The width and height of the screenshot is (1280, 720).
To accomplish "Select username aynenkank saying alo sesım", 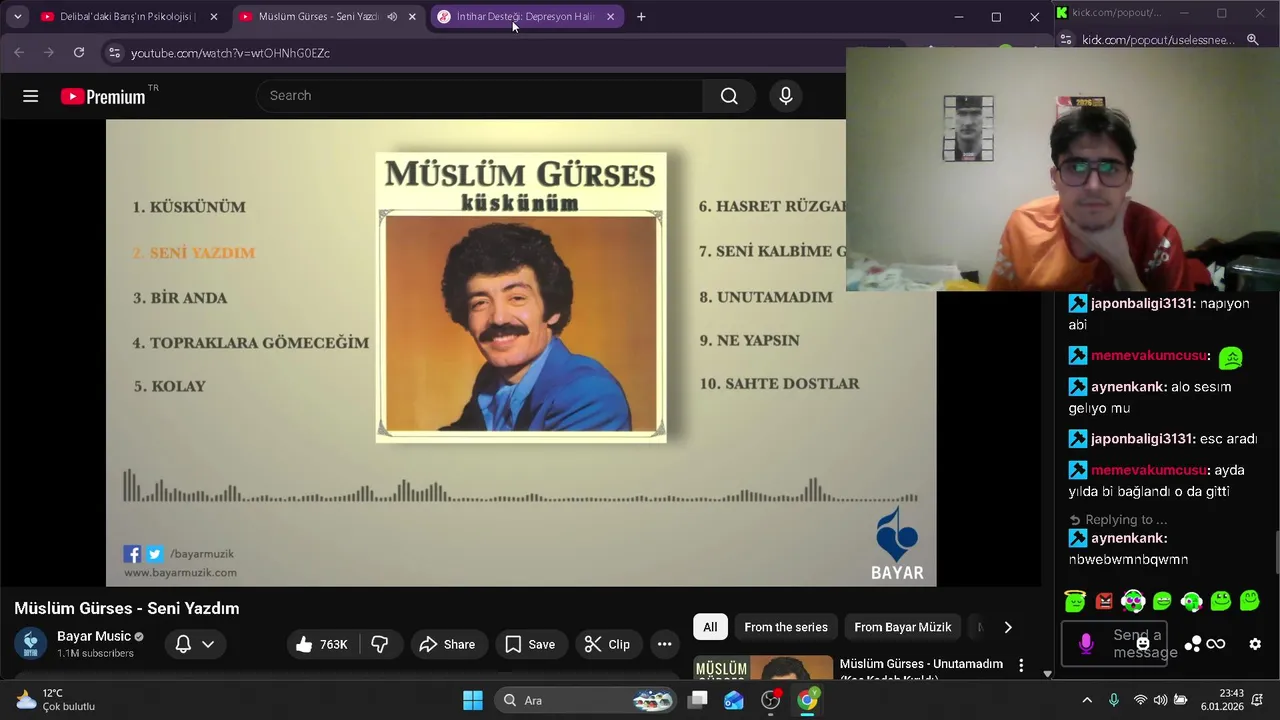I will click(1129, 386).
